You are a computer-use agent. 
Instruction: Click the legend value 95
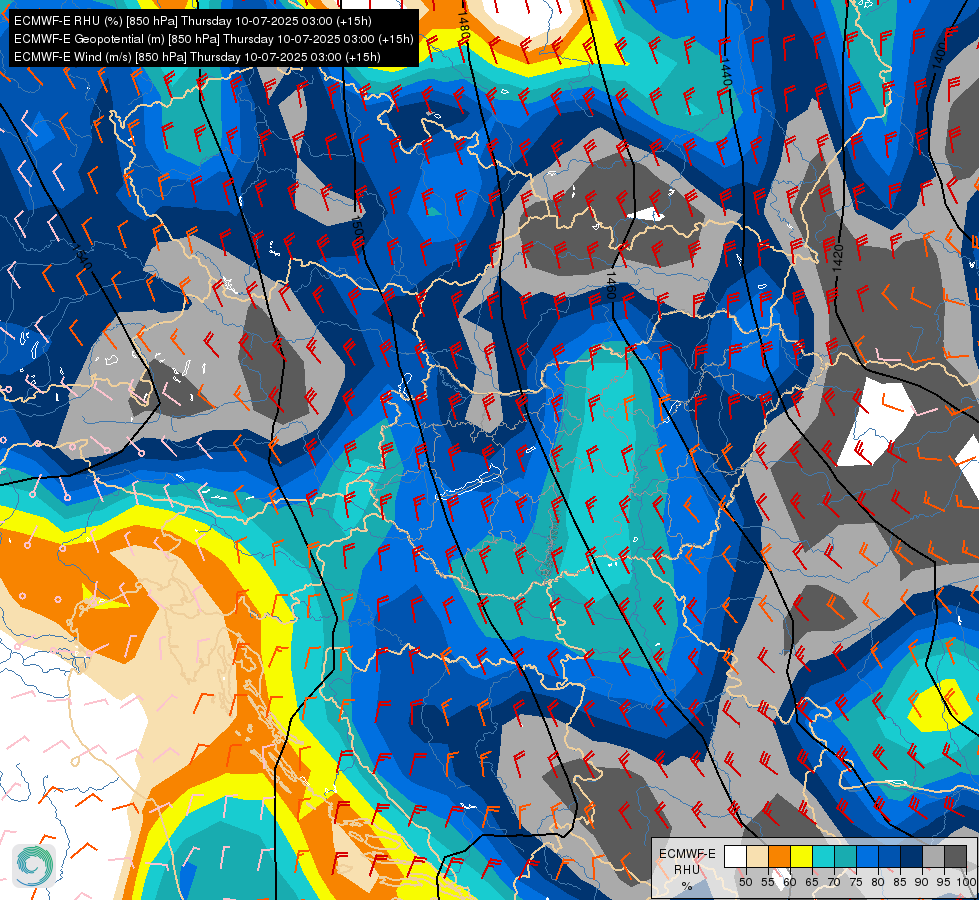(944, 882)
